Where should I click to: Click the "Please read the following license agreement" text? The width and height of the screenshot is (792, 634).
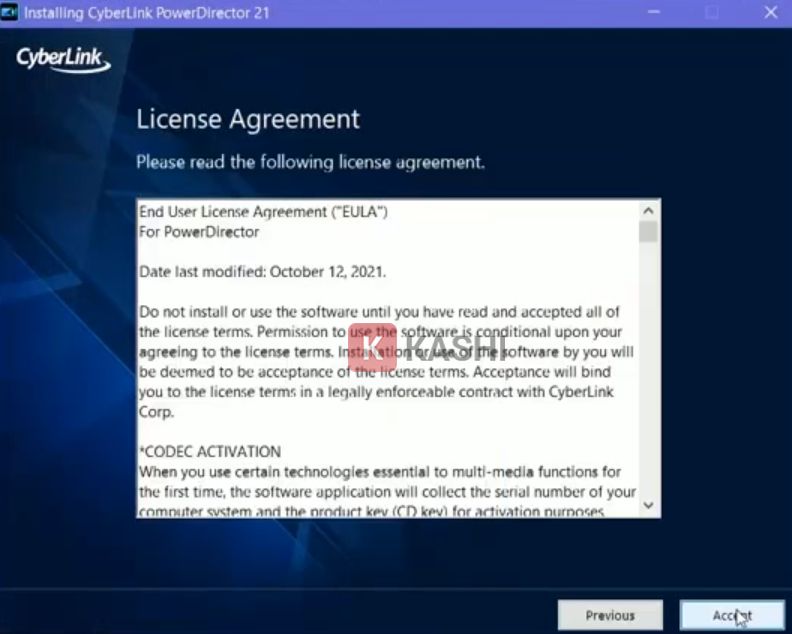coord(310,162)
